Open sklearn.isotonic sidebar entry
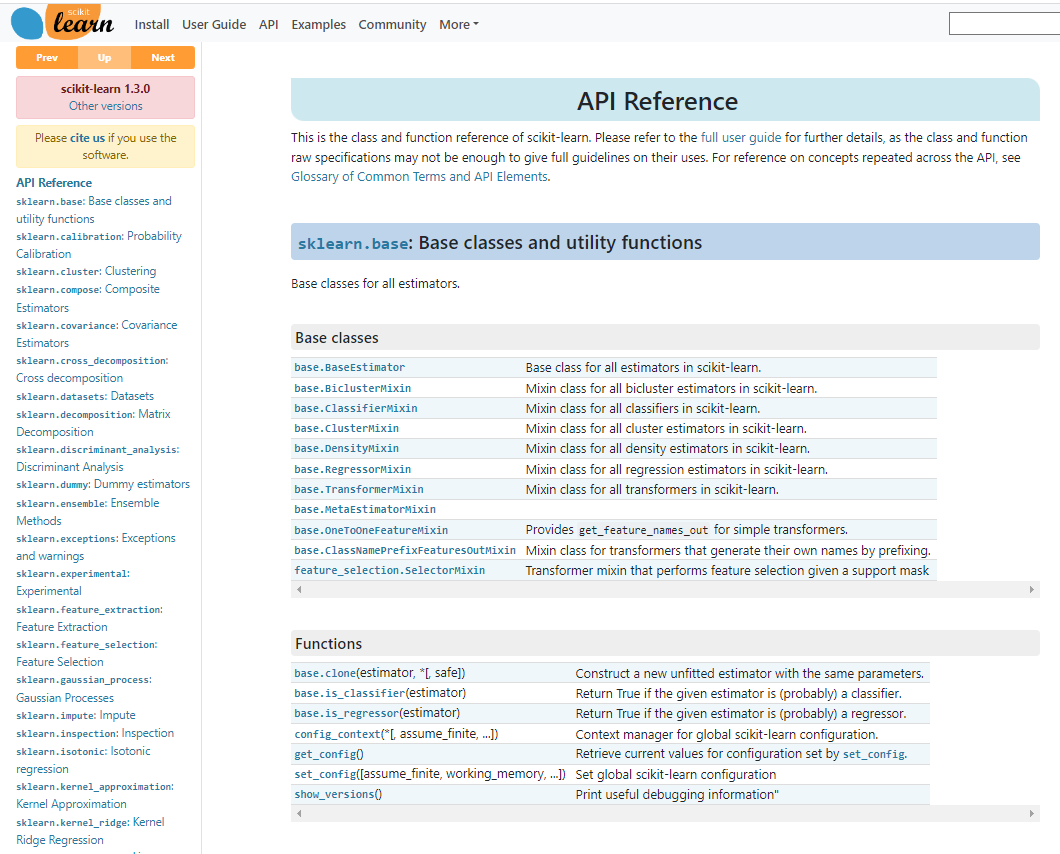This screenshot has height=854, width=1060. [83, 760]
